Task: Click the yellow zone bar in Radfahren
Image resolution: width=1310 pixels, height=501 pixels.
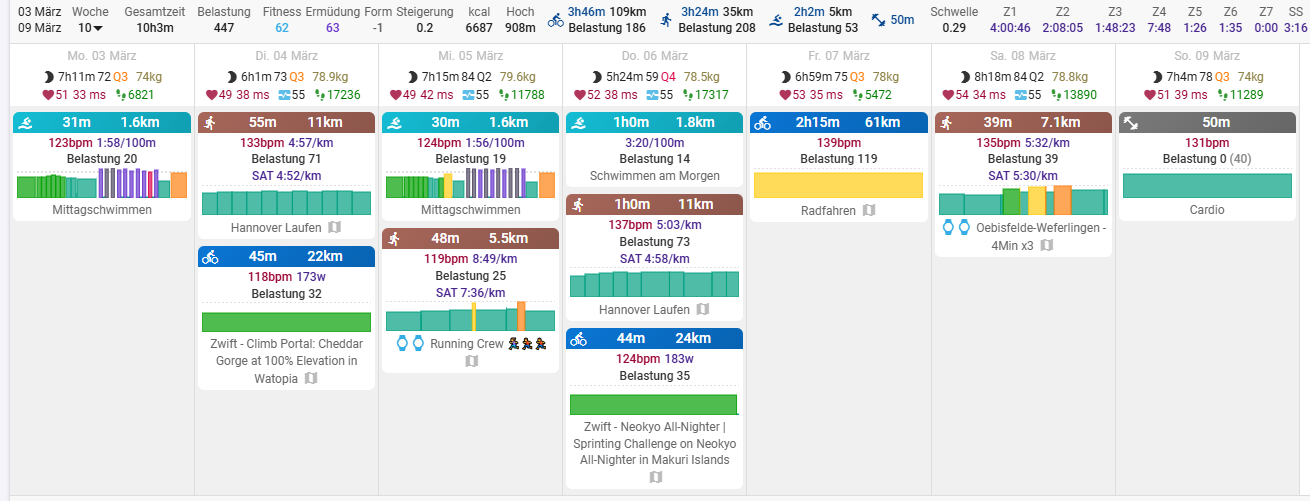Action: coord(837,185)
